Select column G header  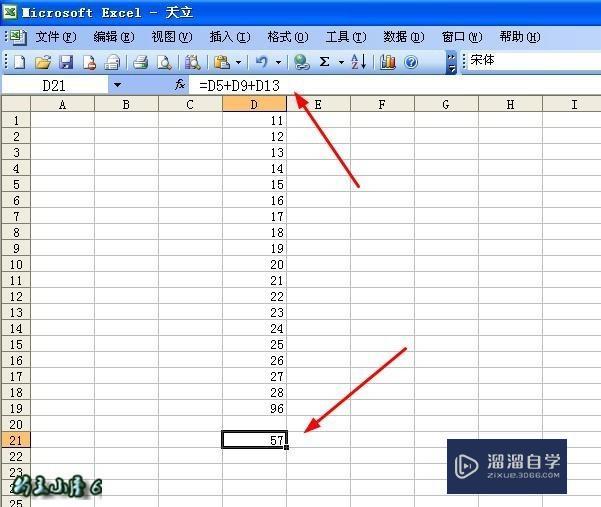446,104
